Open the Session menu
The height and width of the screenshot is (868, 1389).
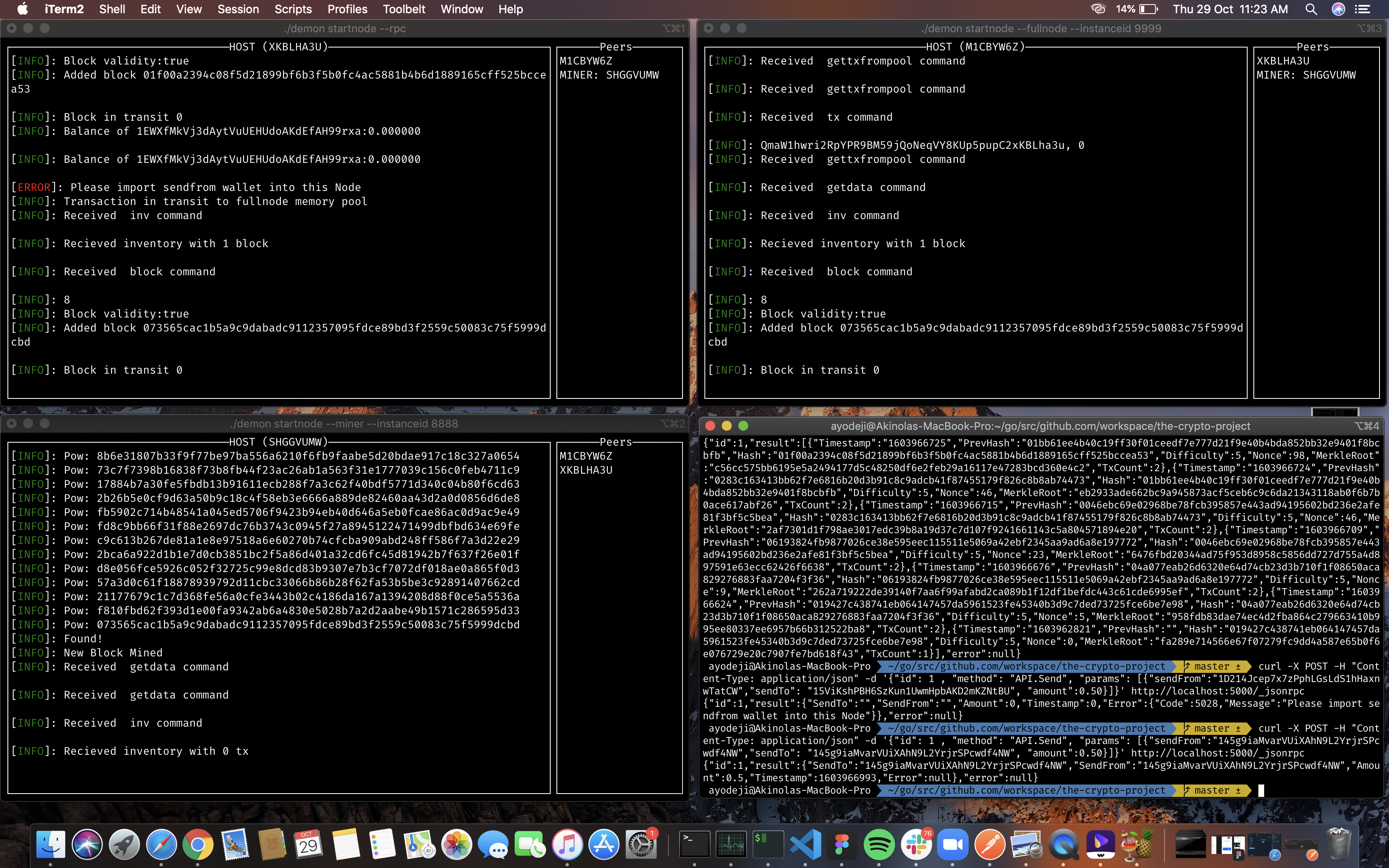coord(238,9)
